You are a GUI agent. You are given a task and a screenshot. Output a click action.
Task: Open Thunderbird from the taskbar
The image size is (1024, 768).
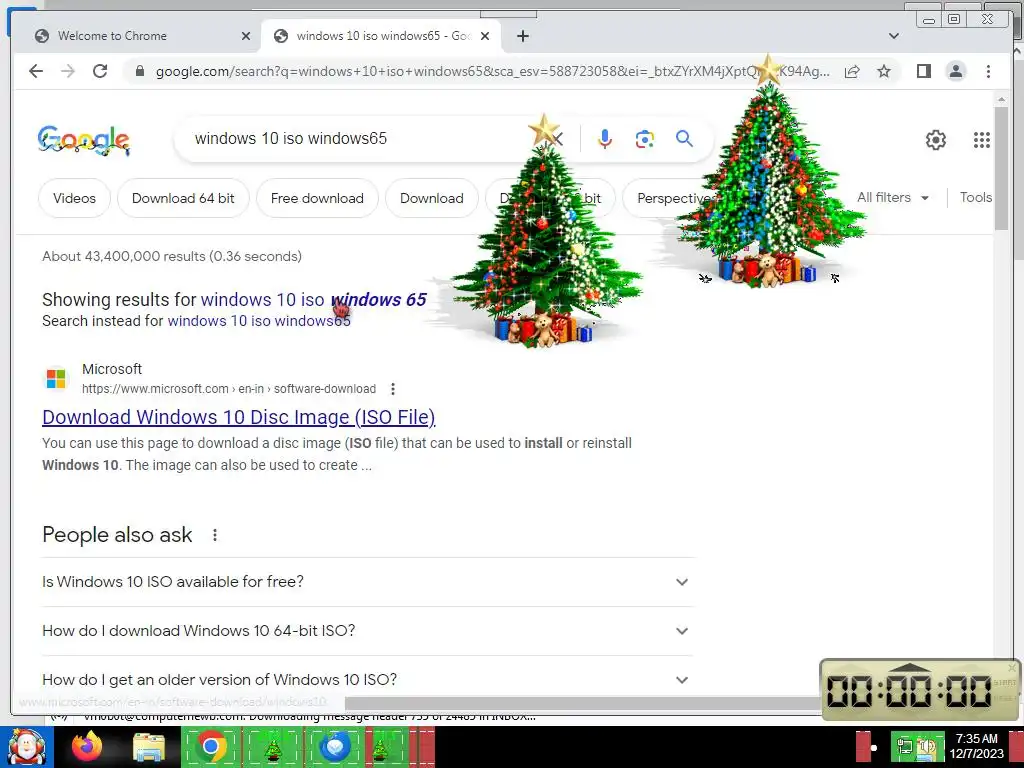(x=336, y=747)
